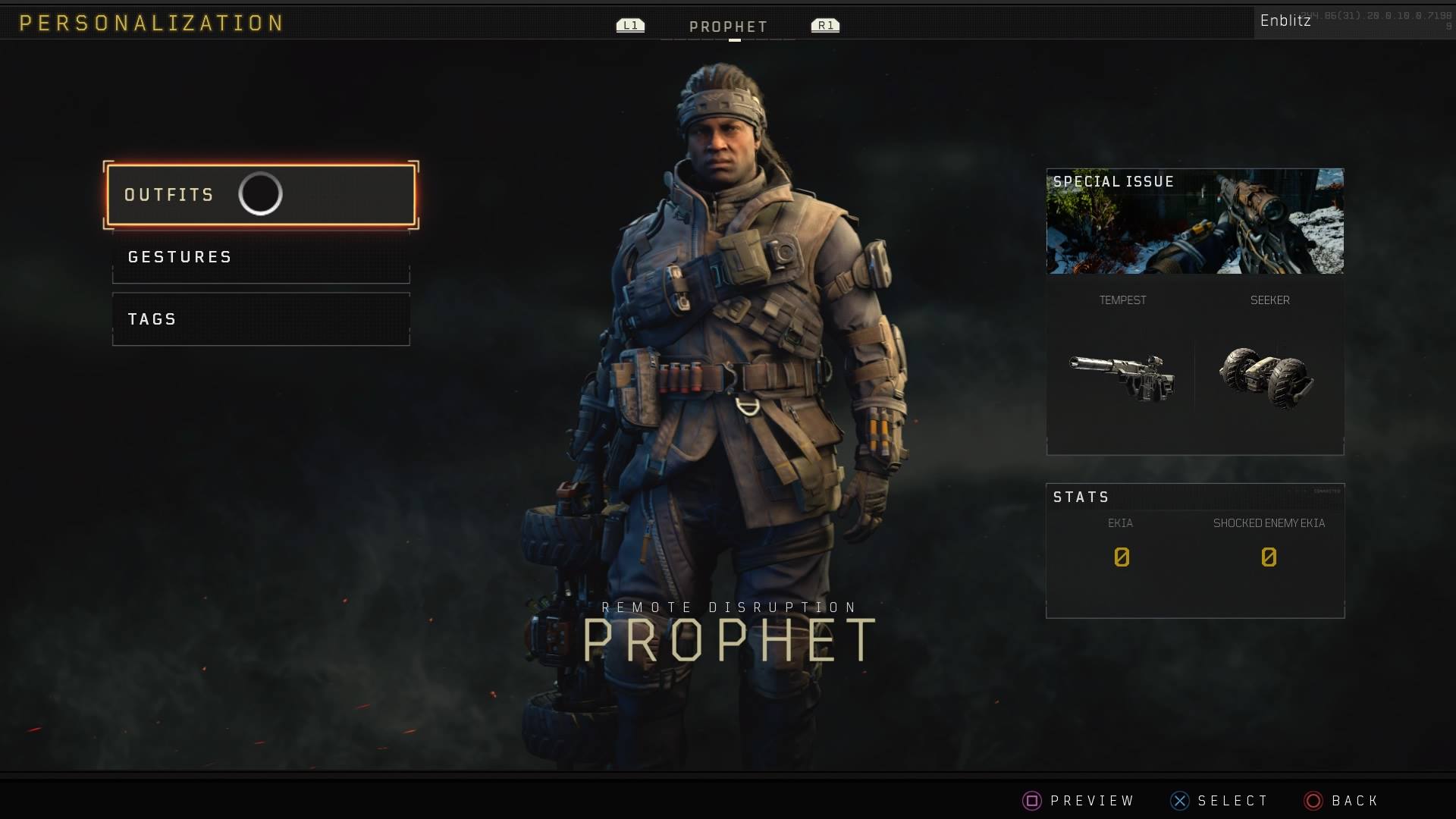1456x819 pixels.
Task: Open the Outfits menu entry
Action: pyautogui.click(x=261, y=195)
